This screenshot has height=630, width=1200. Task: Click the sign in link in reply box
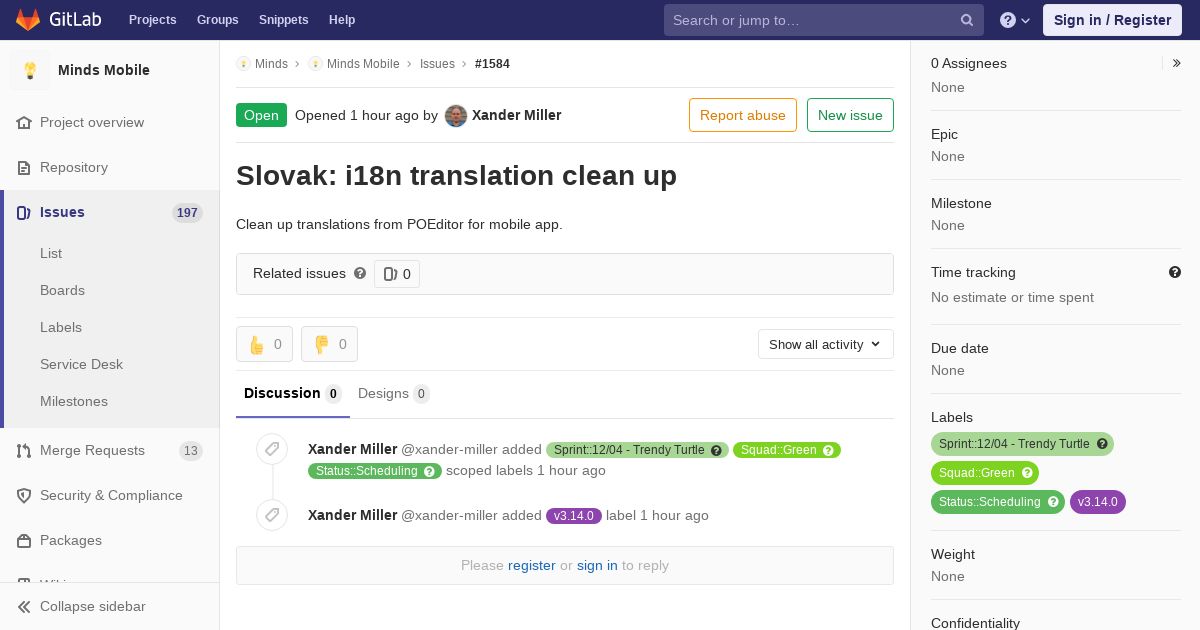pos(597,565)
